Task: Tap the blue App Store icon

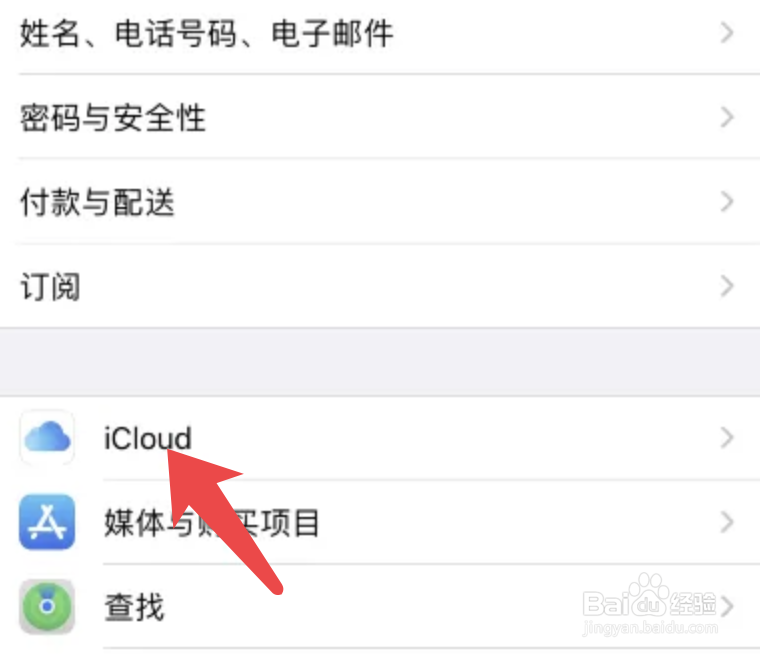Action: pos(47,522)
